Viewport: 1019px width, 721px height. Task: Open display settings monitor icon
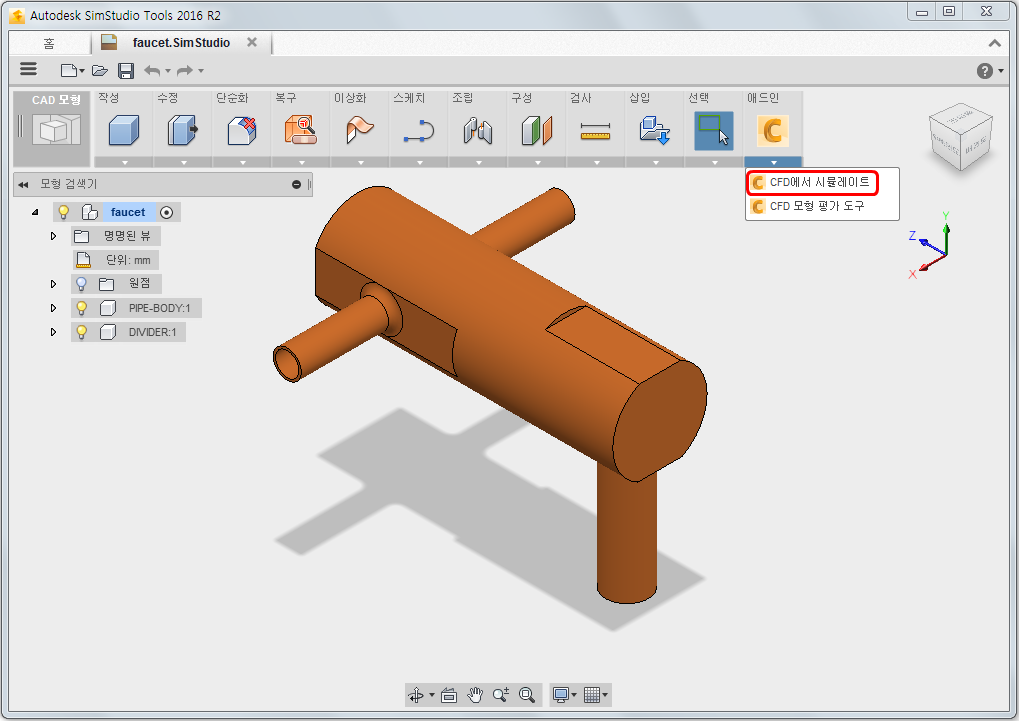point(560,695)
